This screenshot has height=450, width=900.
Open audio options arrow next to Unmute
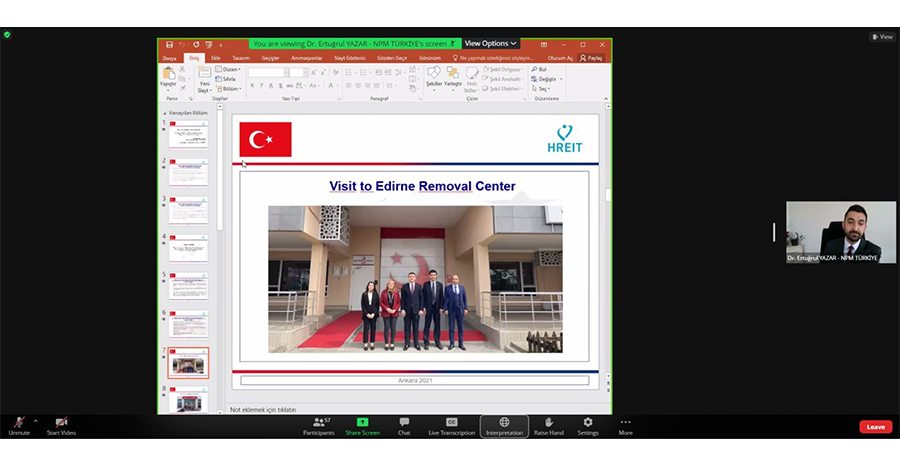(x=36, y=421)
